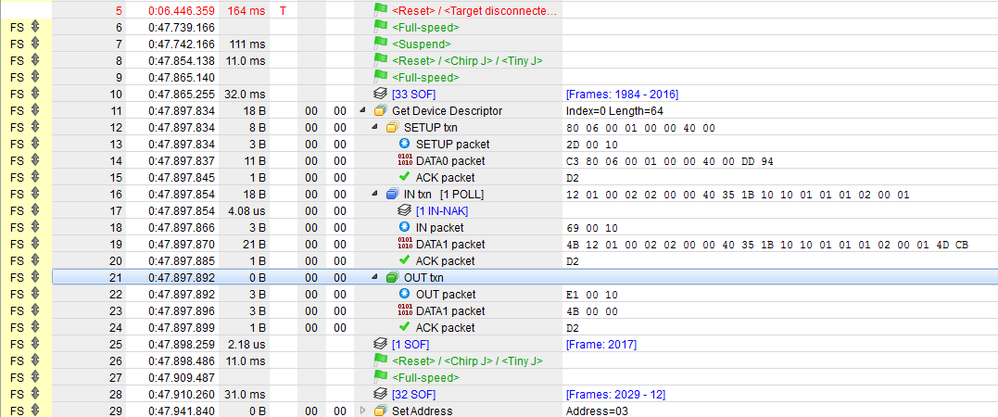Viewport: 998px width, 417px height.
Task: Click the FS speed icon in index 6 row
Action: (35, 27)
